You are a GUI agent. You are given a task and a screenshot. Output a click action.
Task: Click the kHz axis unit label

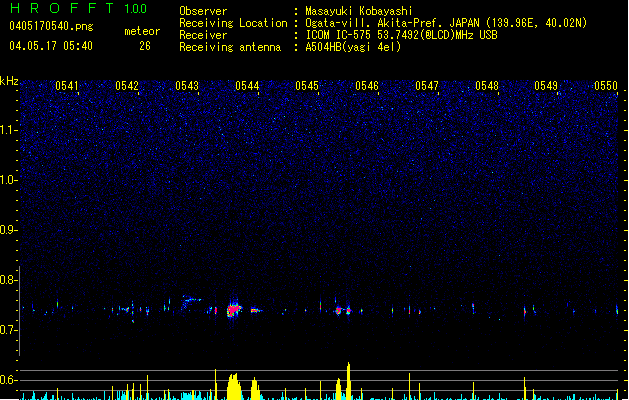pos(9,81)
